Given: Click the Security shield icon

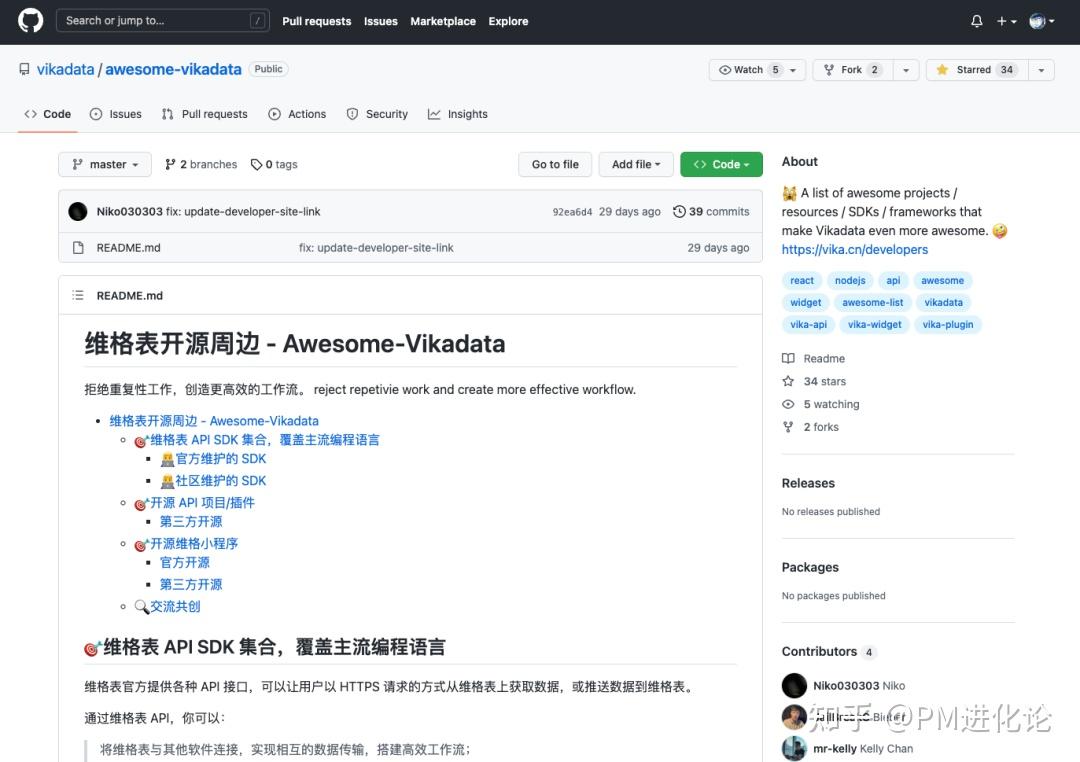Looking at the screenshot, I should (352, 114).
